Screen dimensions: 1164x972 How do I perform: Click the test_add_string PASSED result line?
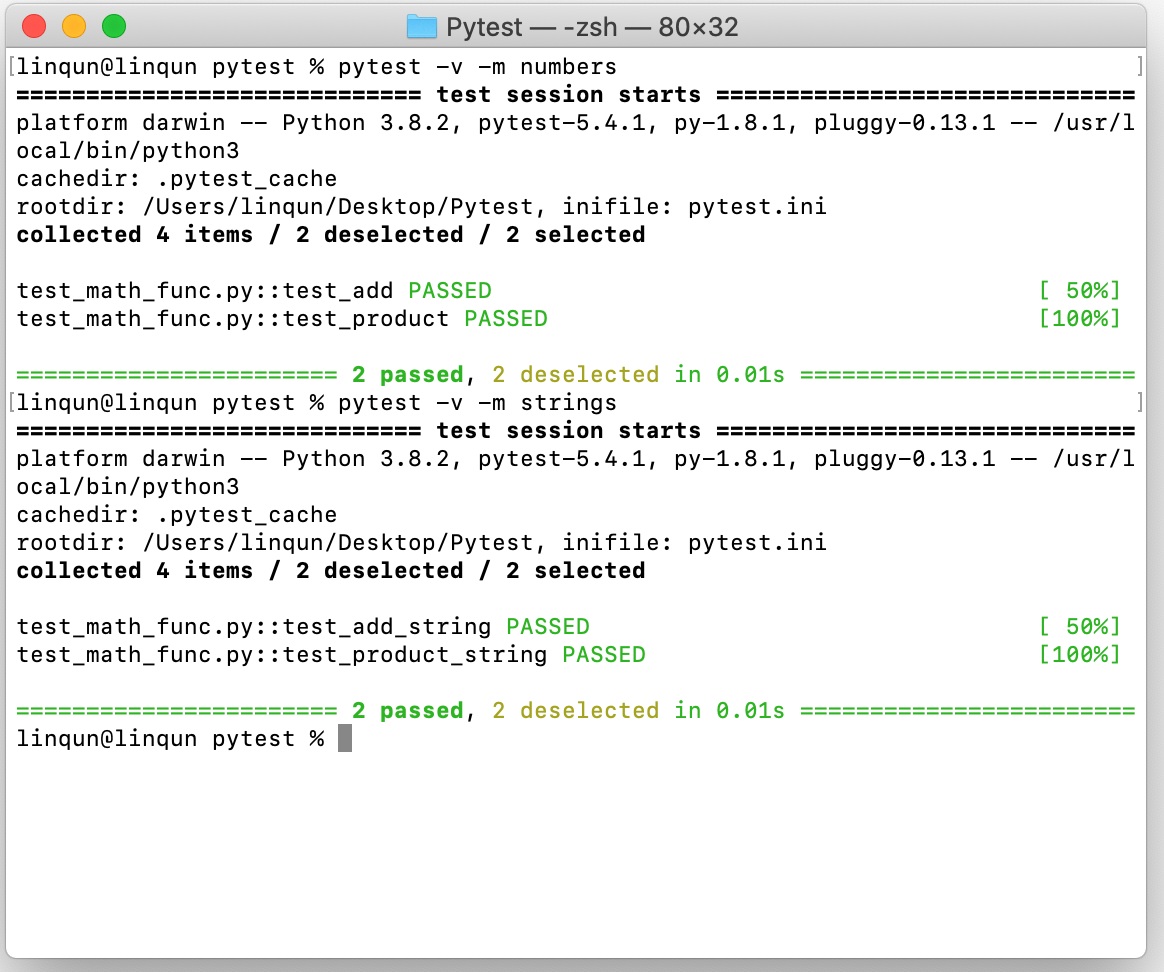tap(303, 627)
